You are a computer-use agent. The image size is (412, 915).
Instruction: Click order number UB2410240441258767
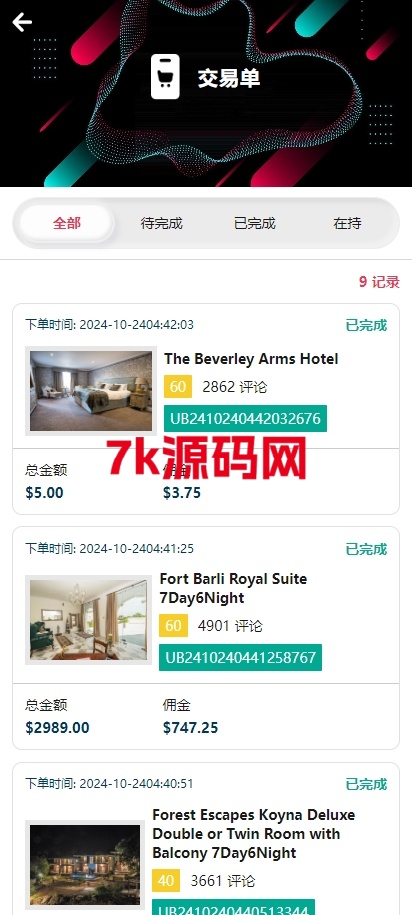coord(240,658)
